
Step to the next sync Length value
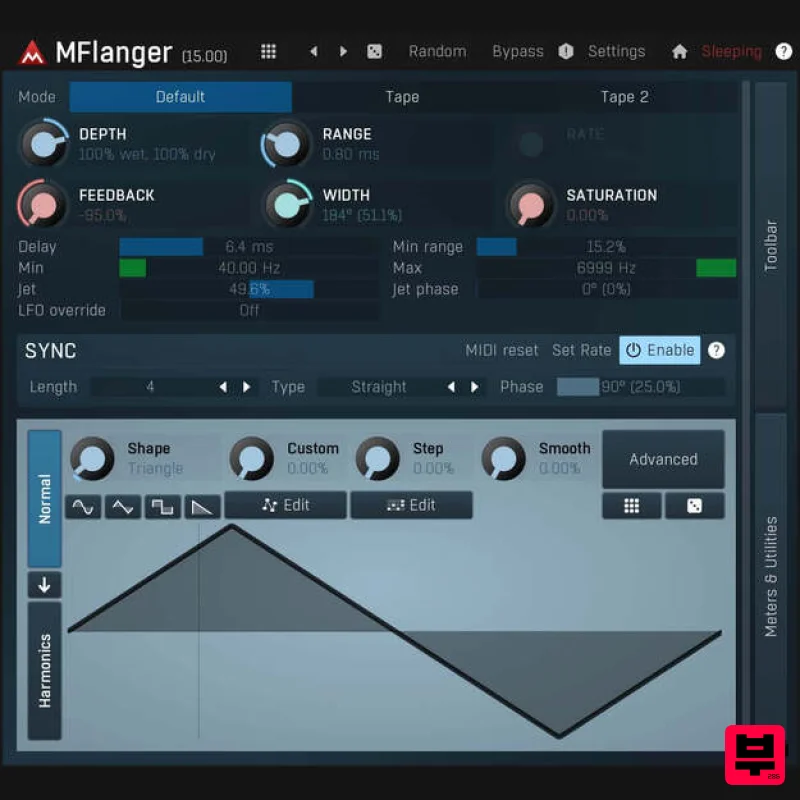pos(247,387)
